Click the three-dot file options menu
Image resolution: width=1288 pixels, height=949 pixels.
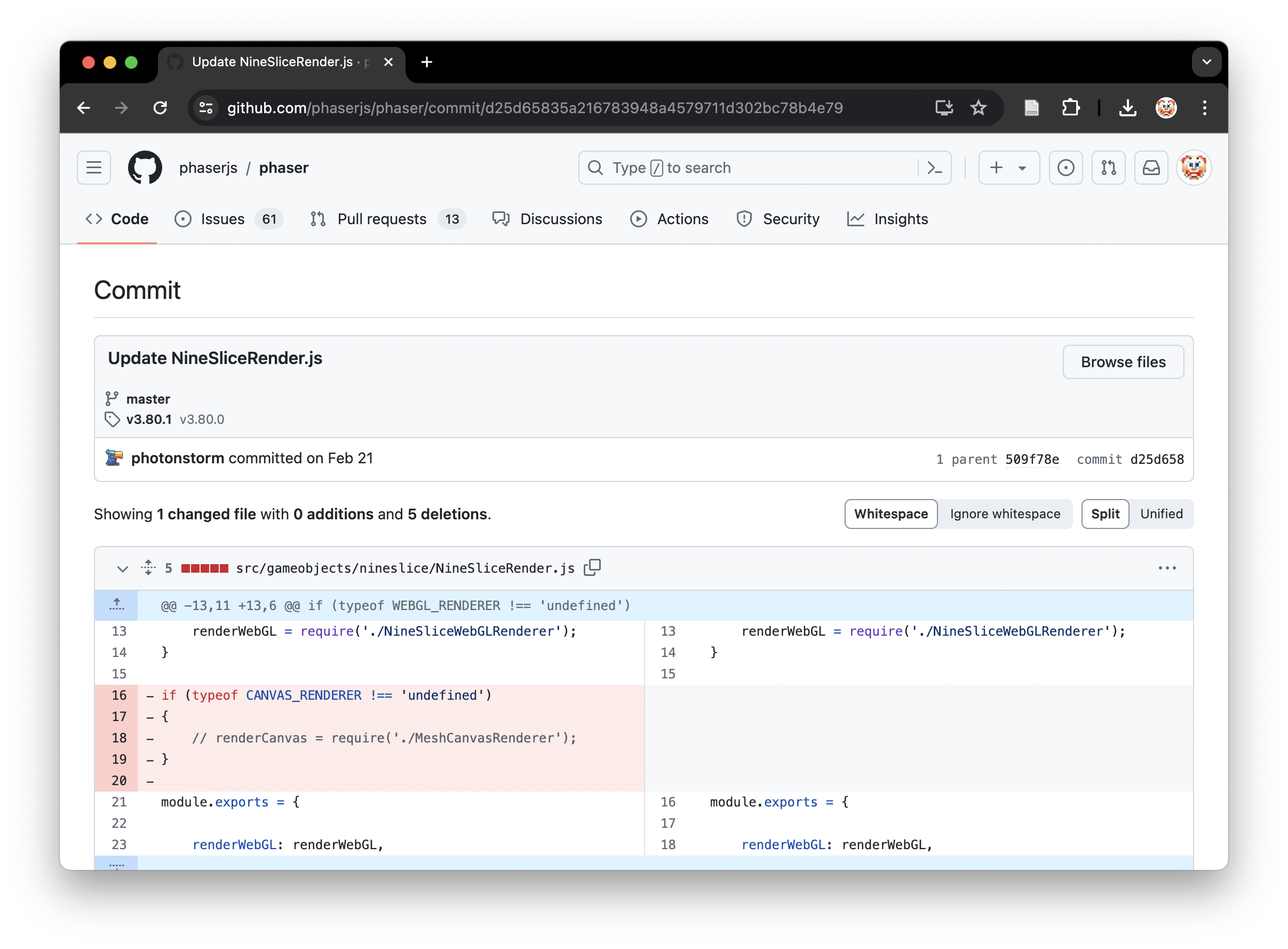(x=1167, y=567)
